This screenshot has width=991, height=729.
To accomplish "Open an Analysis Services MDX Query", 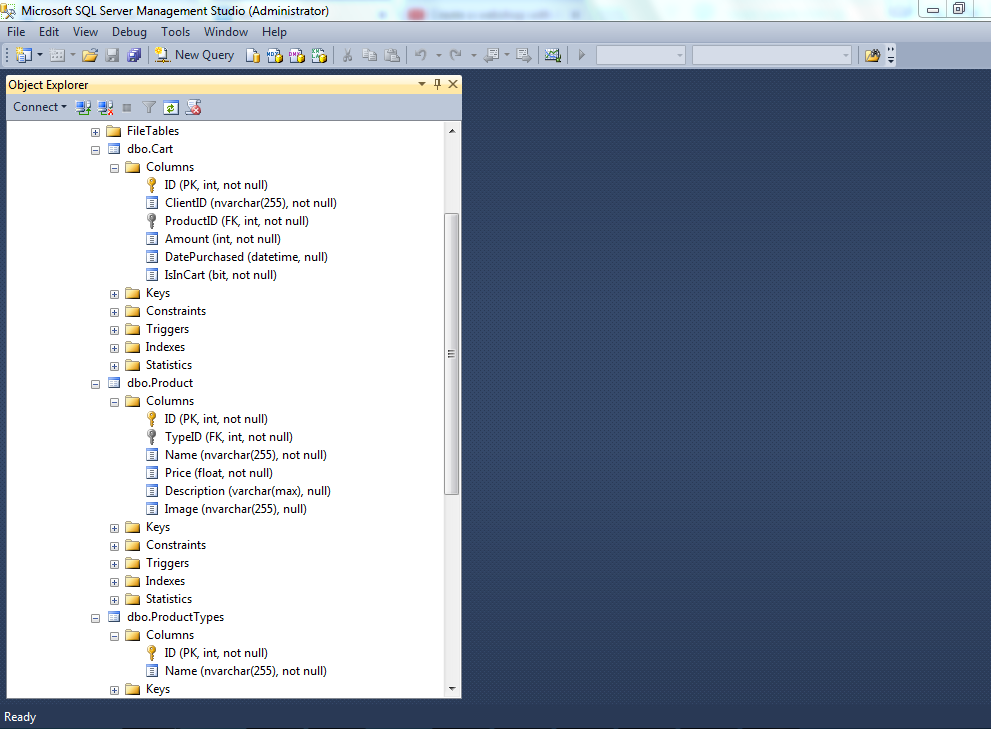I will pos(275,56).
